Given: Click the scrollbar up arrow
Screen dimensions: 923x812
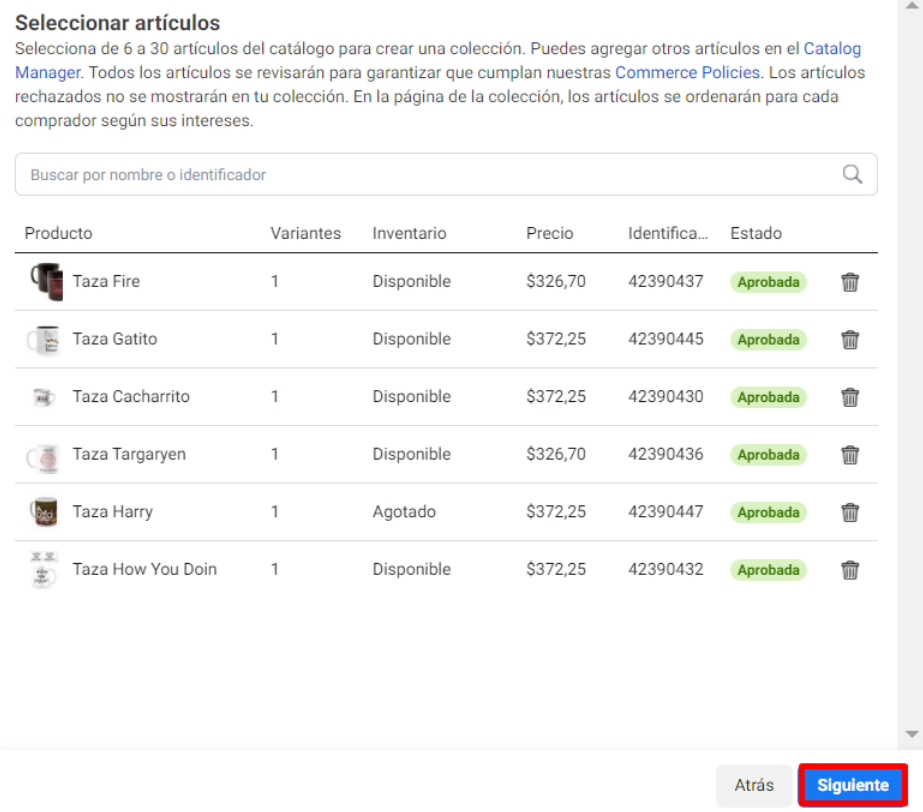Looking at the screenshot, I should [912, 5].
